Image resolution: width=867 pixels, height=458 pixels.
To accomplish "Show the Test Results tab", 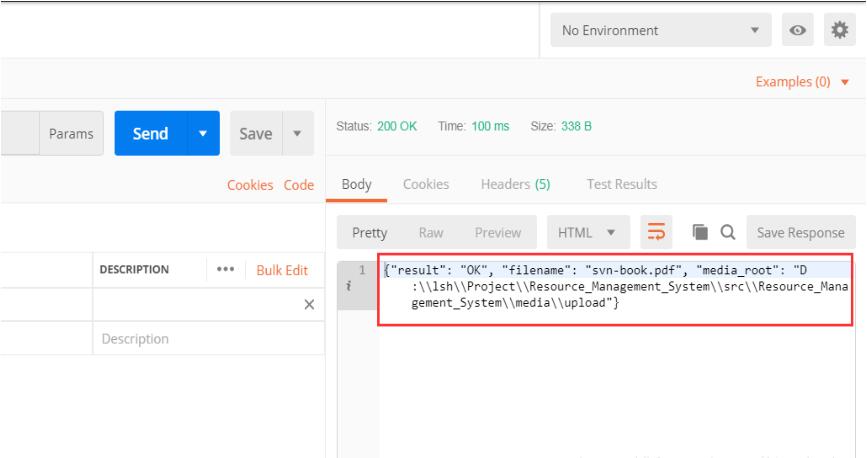I will coord(621,184).
